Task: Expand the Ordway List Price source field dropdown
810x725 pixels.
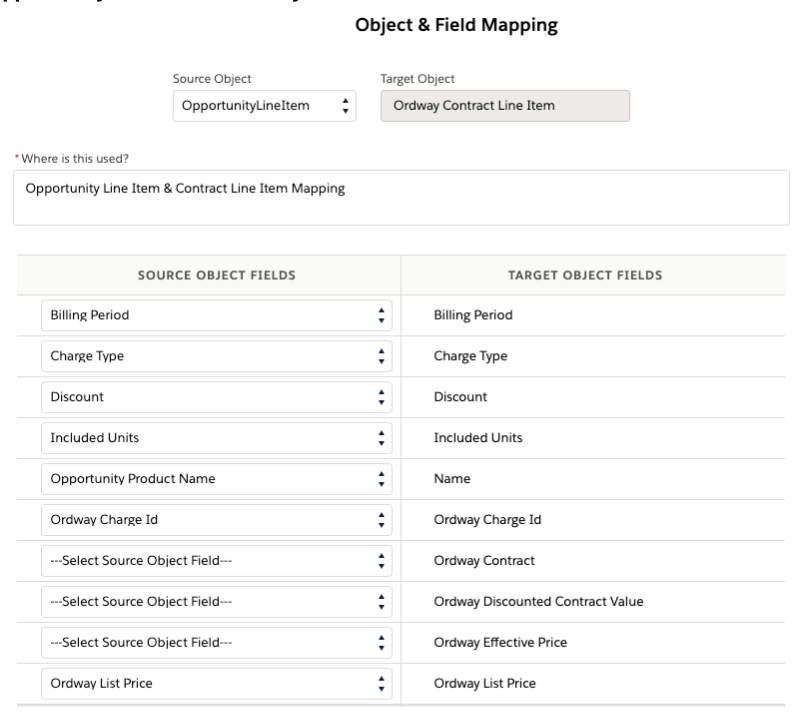Action: point(216,684)
